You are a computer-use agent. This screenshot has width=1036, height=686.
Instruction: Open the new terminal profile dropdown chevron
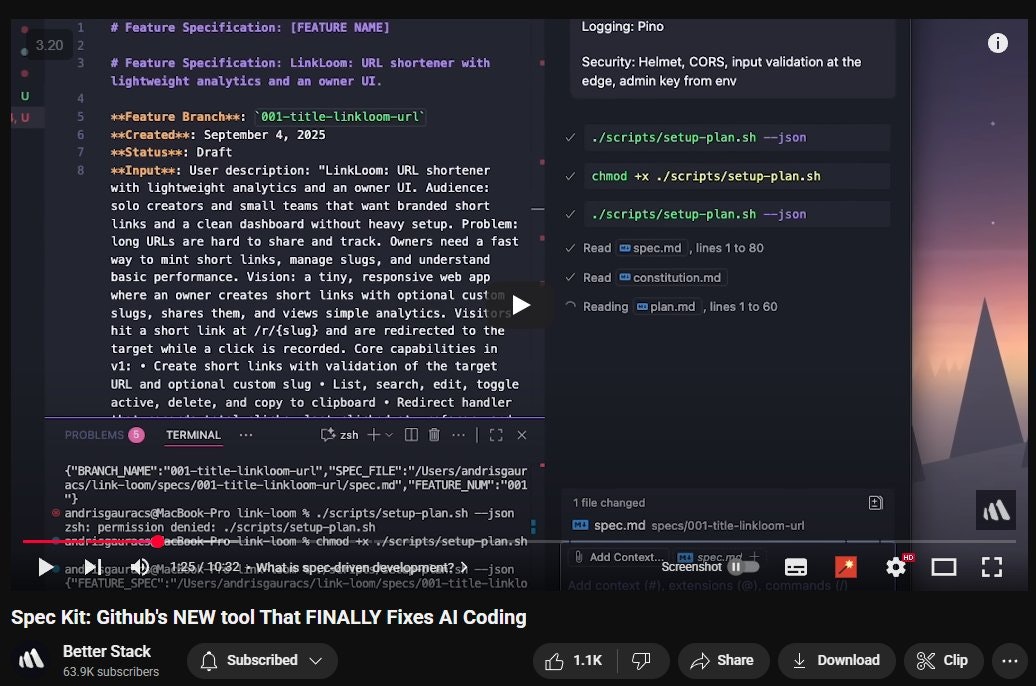389,435
